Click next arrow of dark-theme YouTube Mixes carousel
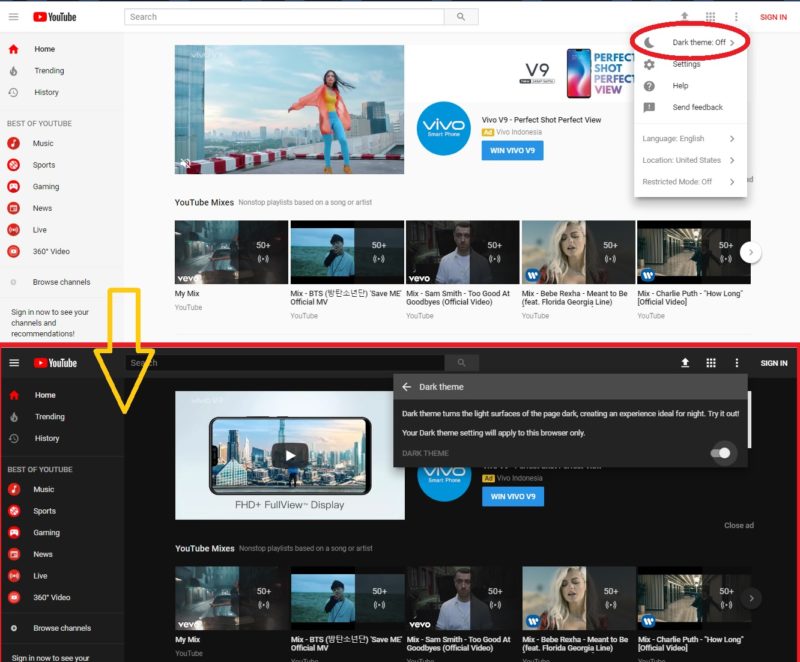This screenshot has width=800, height=662. tap(751, 598)
